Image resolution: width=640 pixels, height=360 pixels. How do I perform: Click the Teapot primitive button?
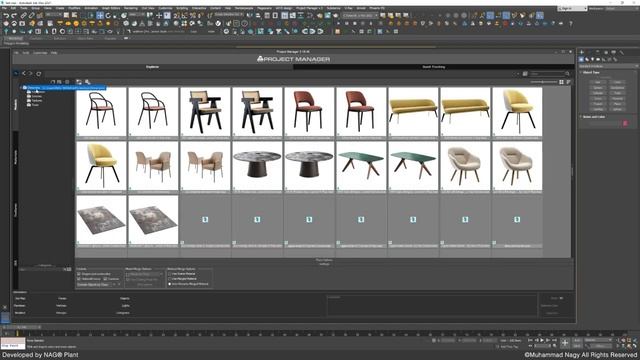[598, 104]
